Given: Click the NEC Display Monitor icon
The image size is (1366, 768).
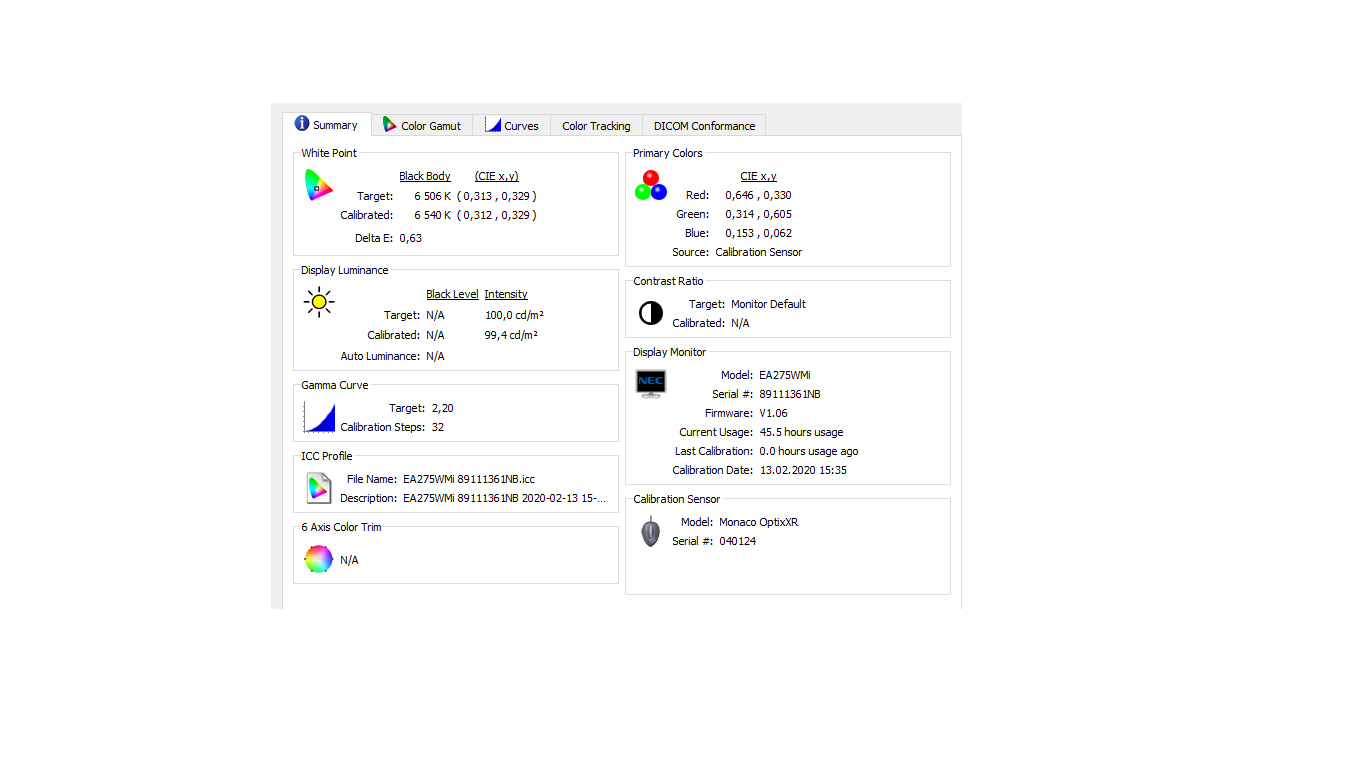Looking at the screenshot, I should 651,384.
